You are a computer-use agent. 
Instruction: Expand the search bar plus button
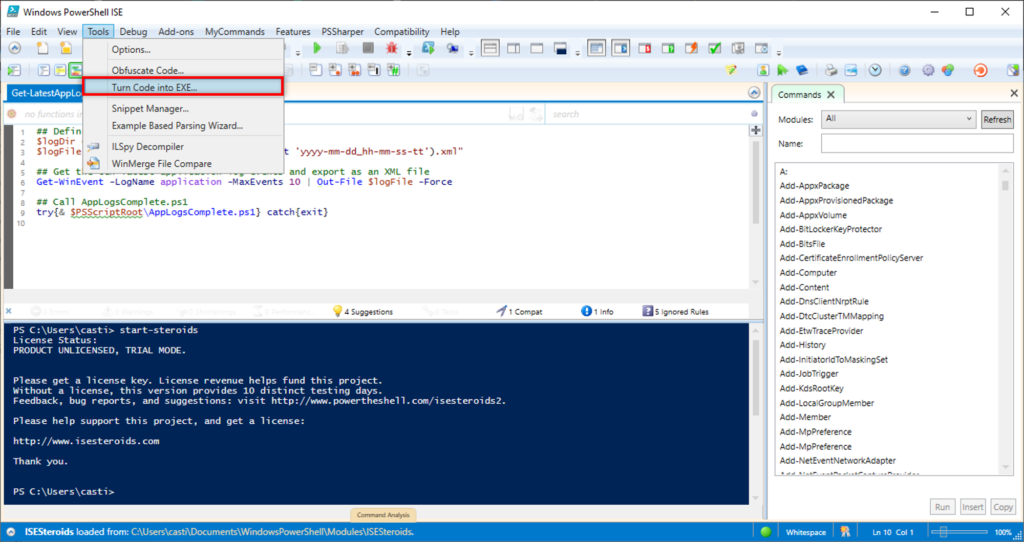pyautogui.click(x=756, y=130)
